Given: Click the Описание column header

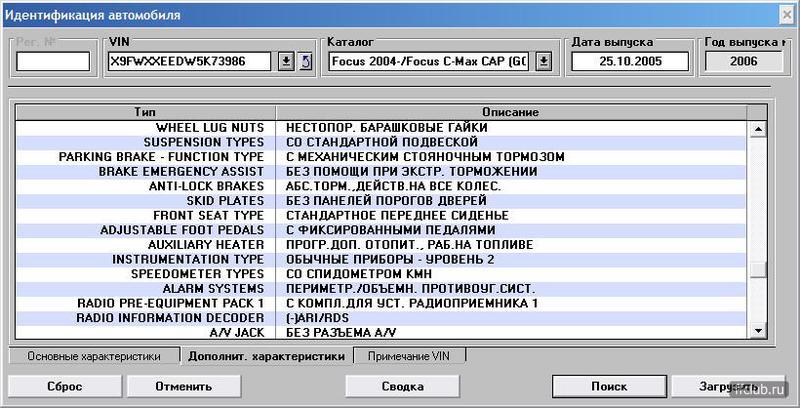Looking at the screenshot, I should point(511,112).
